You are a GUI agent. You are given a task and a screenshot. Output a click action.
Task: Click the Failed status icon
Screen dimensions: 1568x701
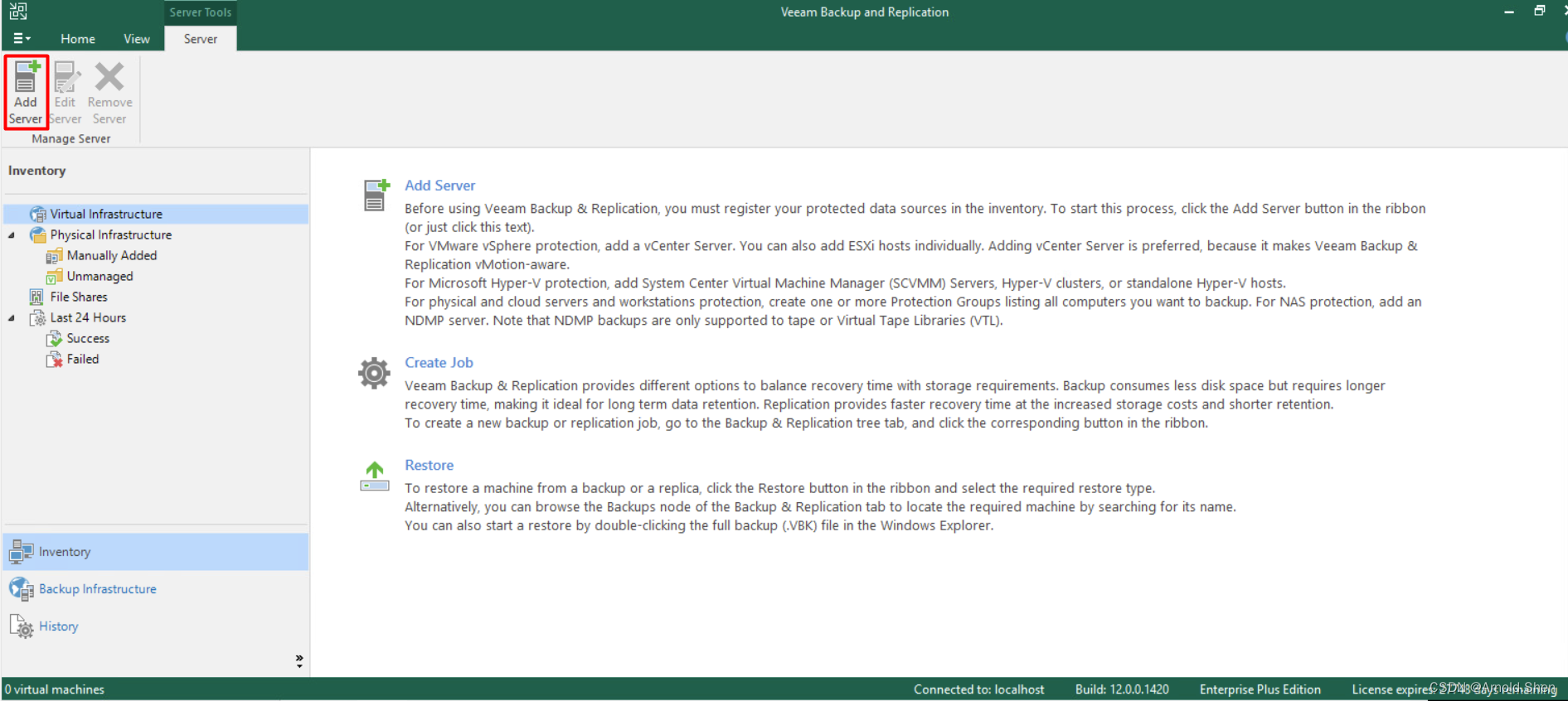tap(54, 359)
